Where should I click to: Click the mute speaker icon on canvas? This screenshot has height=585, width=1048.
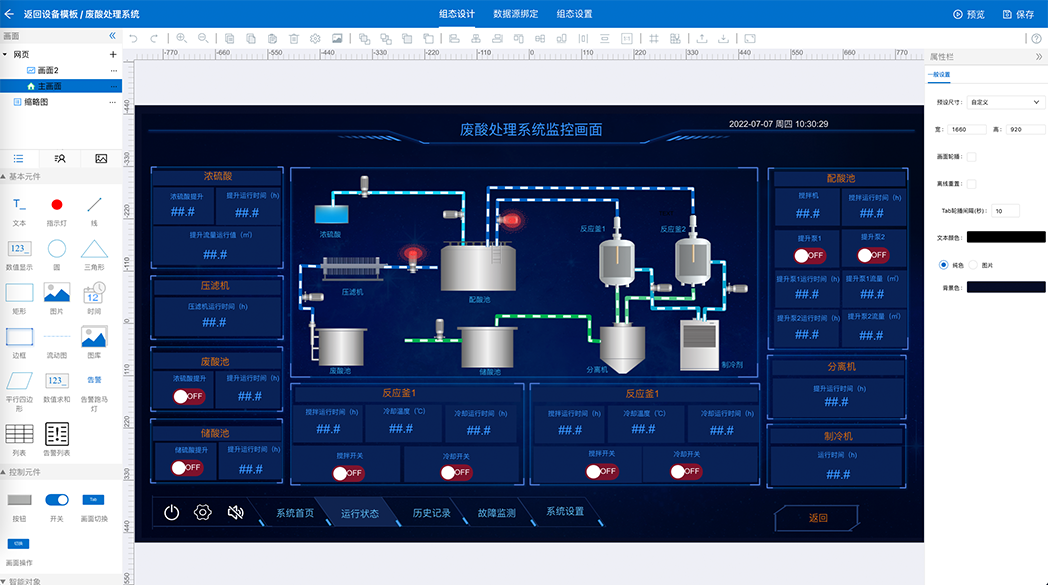point(236,512)
